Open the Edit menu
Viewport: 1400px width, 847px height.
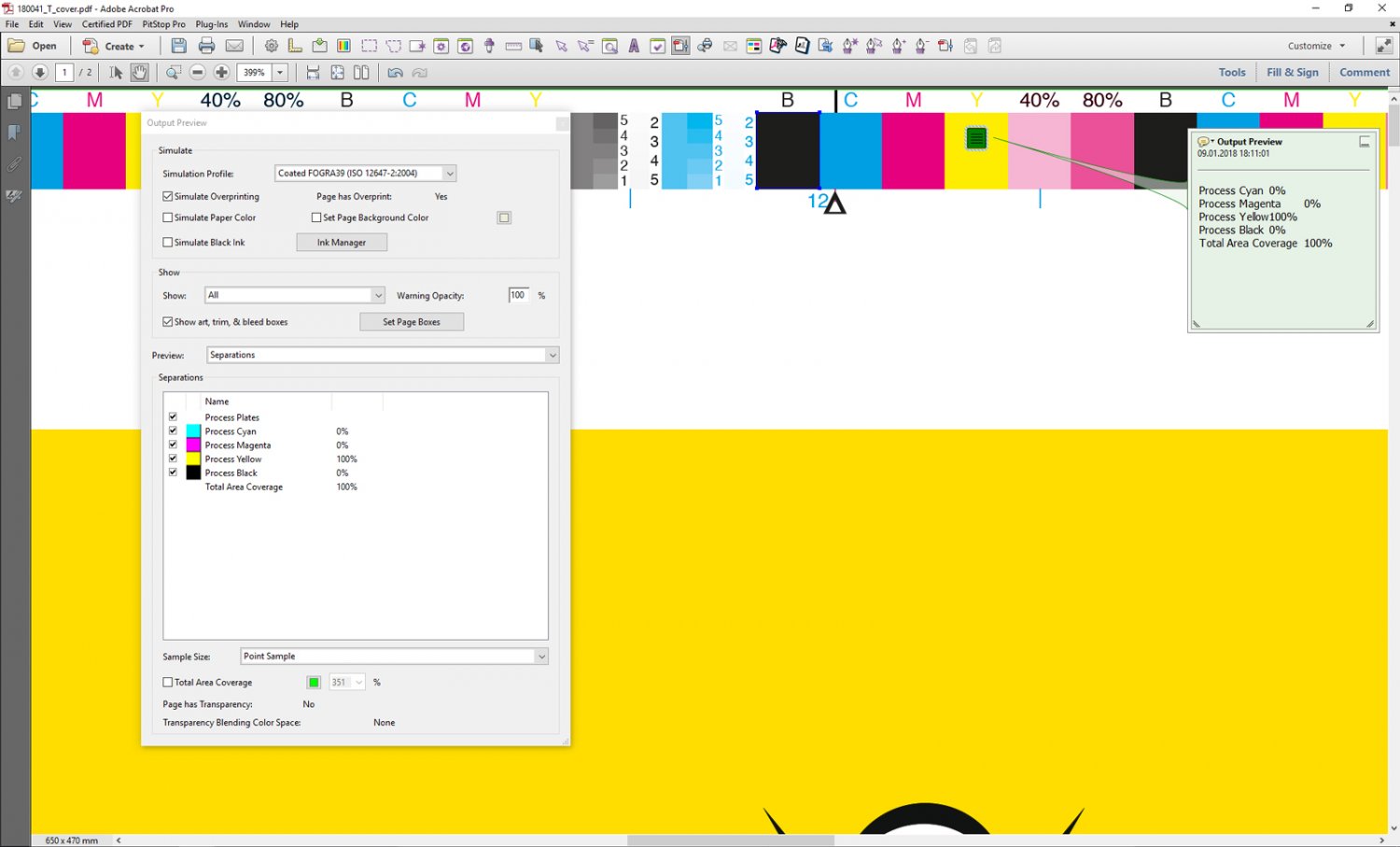coord(36,24)
